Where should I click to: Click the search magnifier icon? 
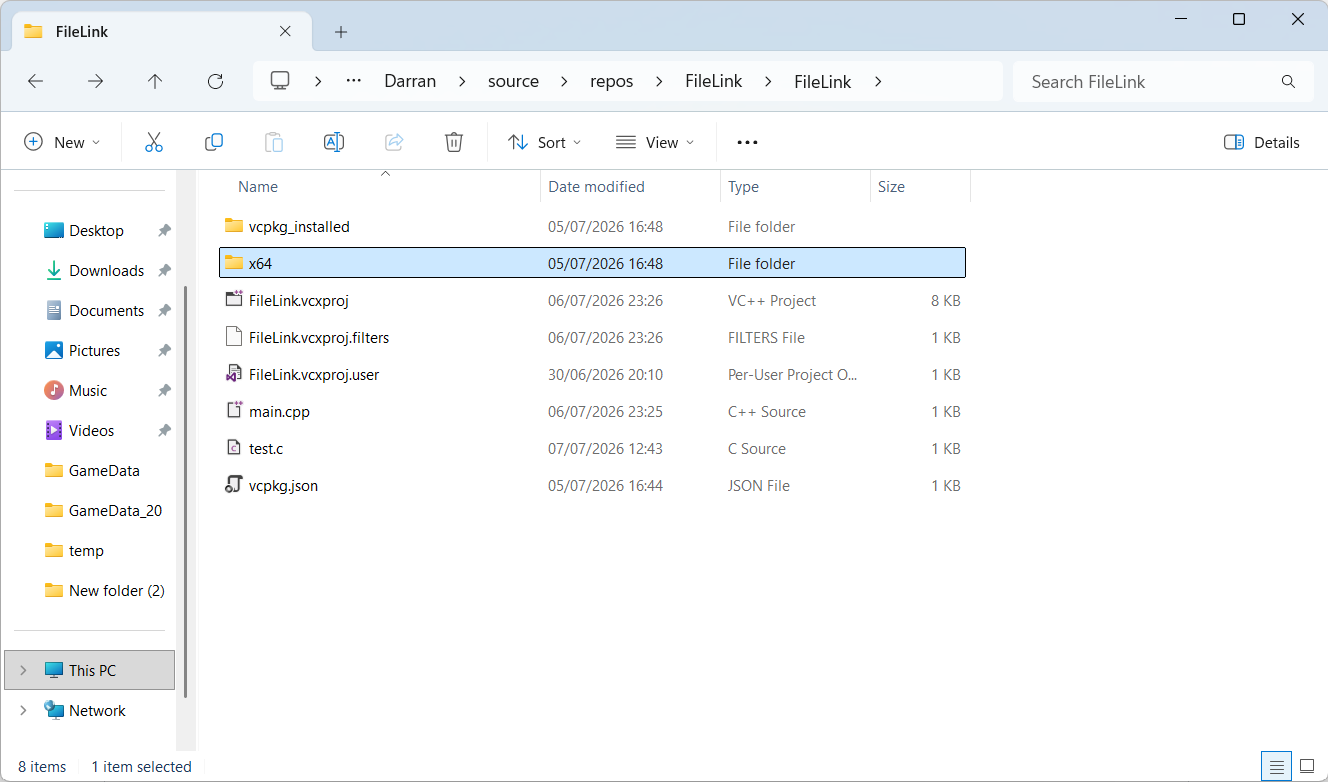click(x=1288, y=82)
